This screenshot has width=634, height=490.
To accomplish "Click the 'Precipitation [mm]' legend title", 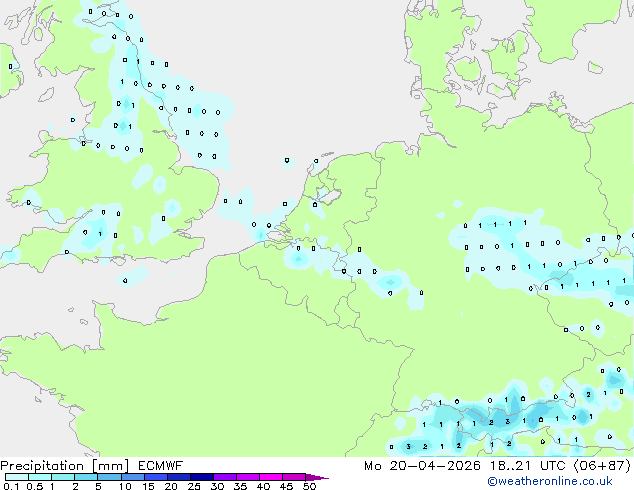I will coord(64,466).
